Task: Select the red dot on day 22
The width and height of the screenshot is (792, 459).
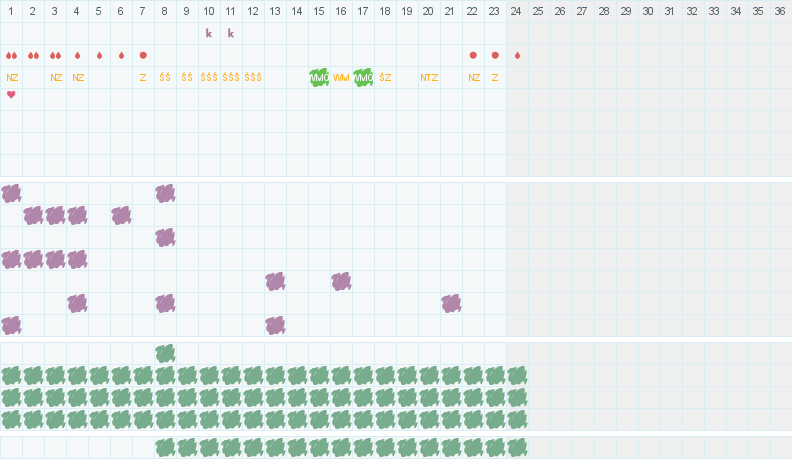Action: pyautogui.click(x=473, y=55)
